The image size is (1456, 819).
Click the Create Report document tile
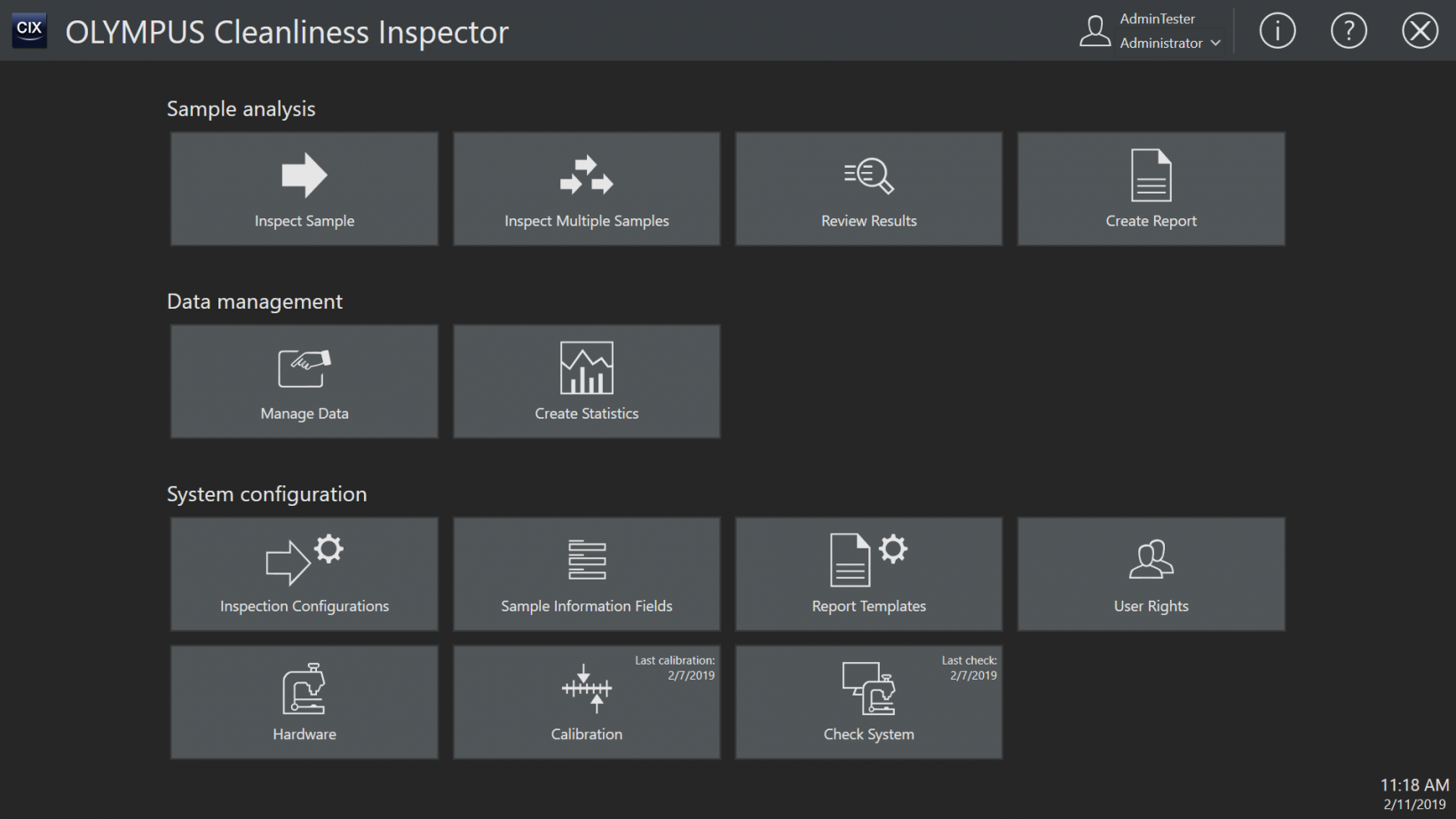(1151, 189)
